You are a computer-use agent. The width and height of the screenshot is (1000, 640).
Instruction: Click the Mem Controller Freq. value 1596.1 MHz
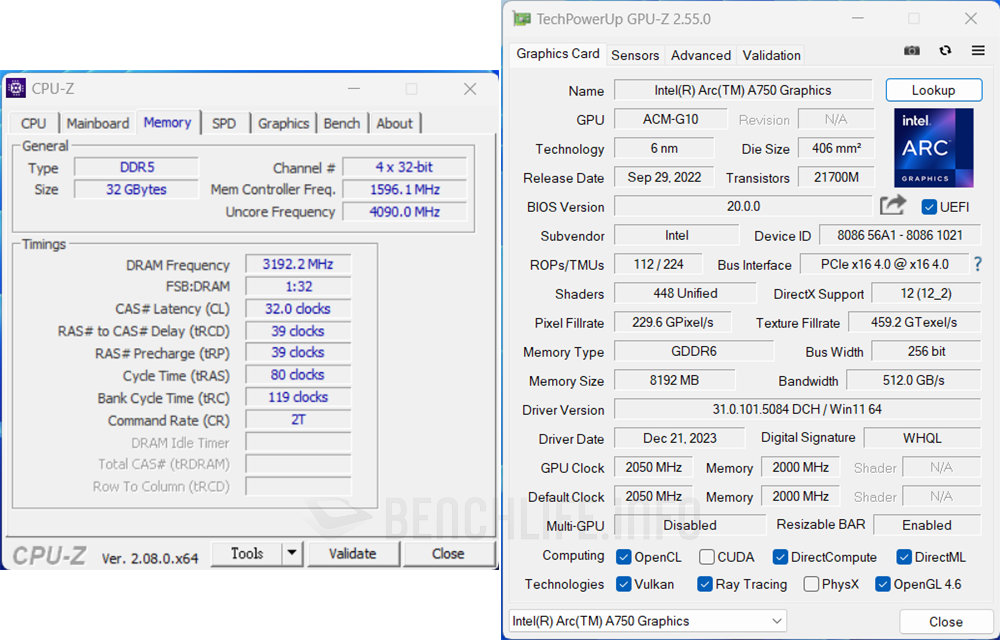(x=404, y=189)
